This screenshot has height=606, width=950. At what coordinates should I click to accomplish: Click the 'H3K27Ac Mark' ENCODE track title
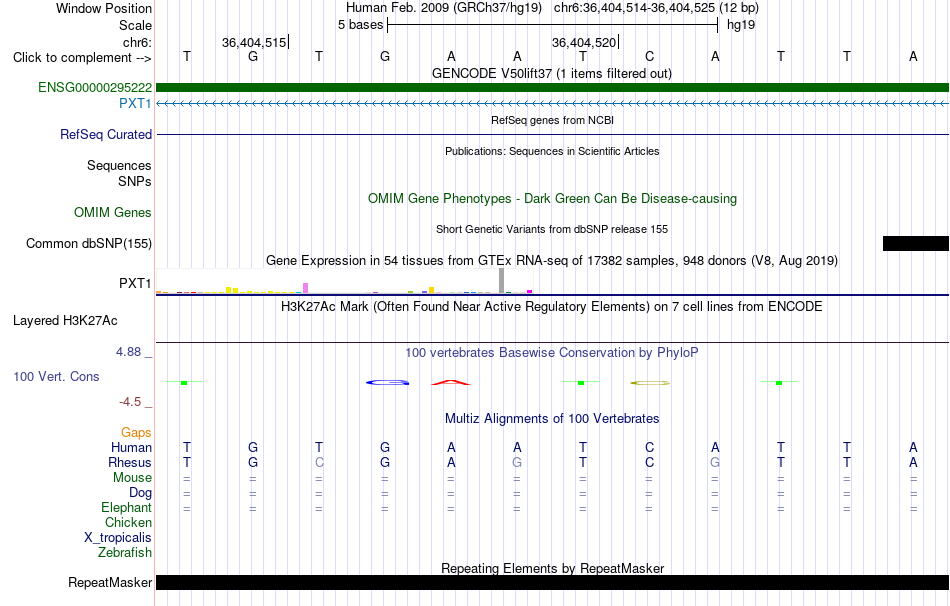tap(552, 307)
